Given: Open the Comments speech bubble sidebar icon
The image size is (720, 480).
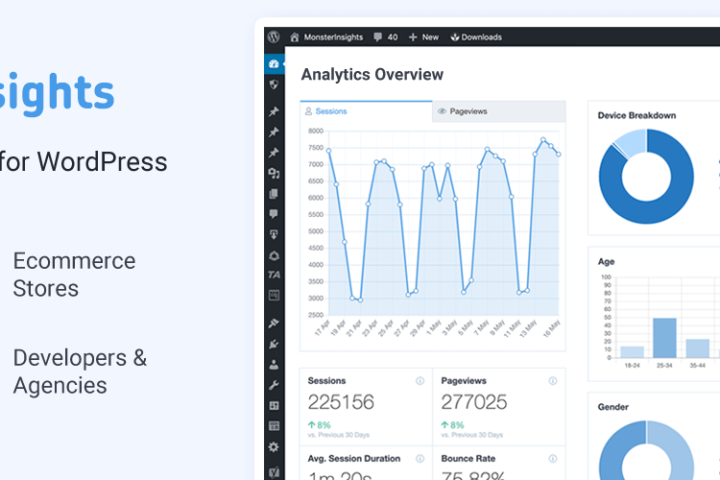Looking at the screenshot, I should 274,214.
